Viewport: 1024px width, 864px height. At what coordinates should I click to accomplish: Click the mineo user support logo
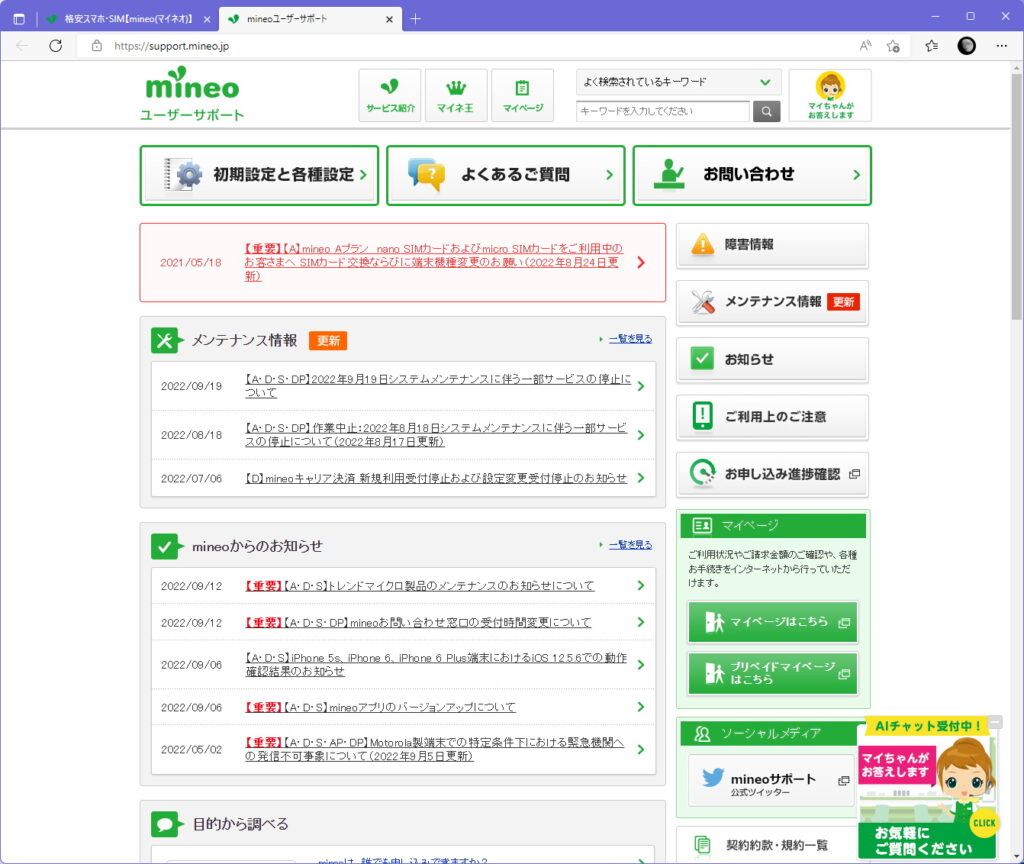pos(192,94)
